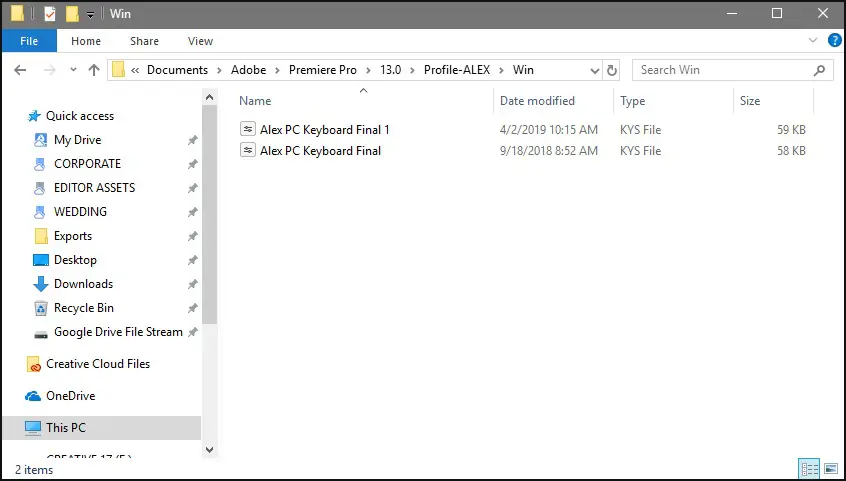
Task: Open Creative Cloud Files
Action: [x=98, y=364]
